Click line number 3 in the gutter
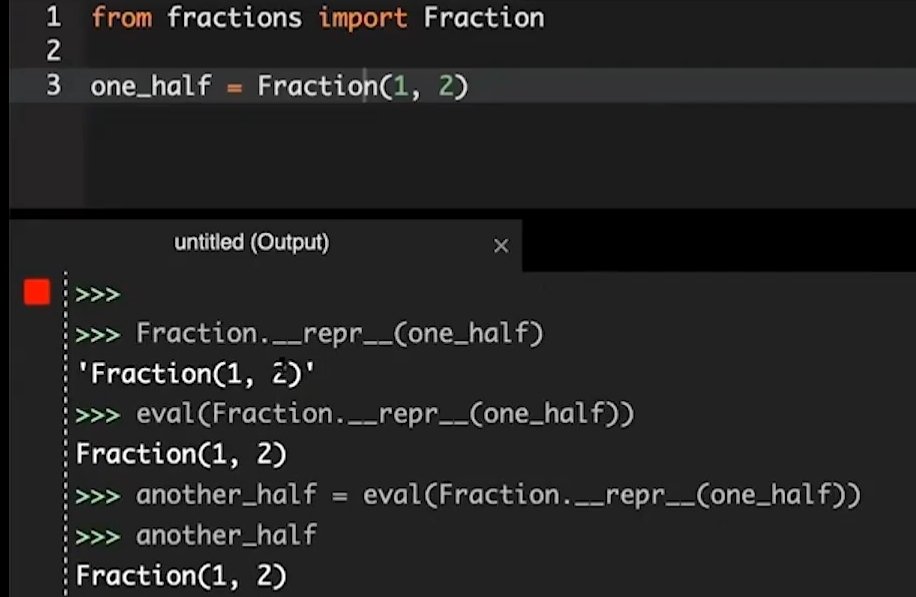Viewport: 916px width, 597px height. point(53,86)
